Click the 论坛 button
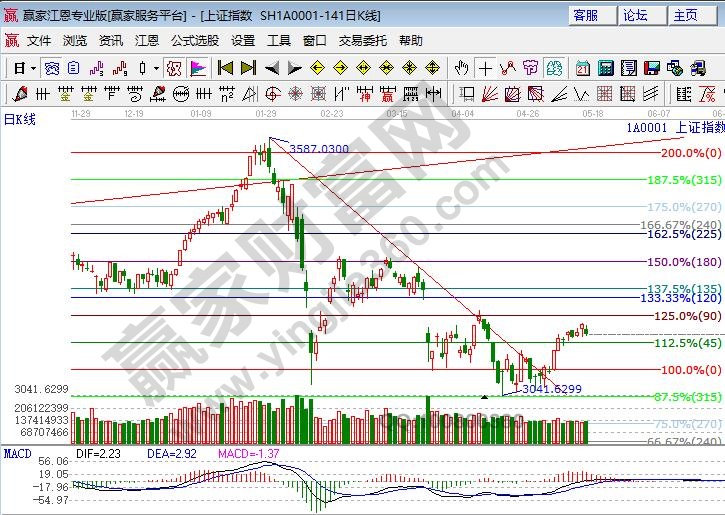725x515 pixels. [x=636, y=15]
